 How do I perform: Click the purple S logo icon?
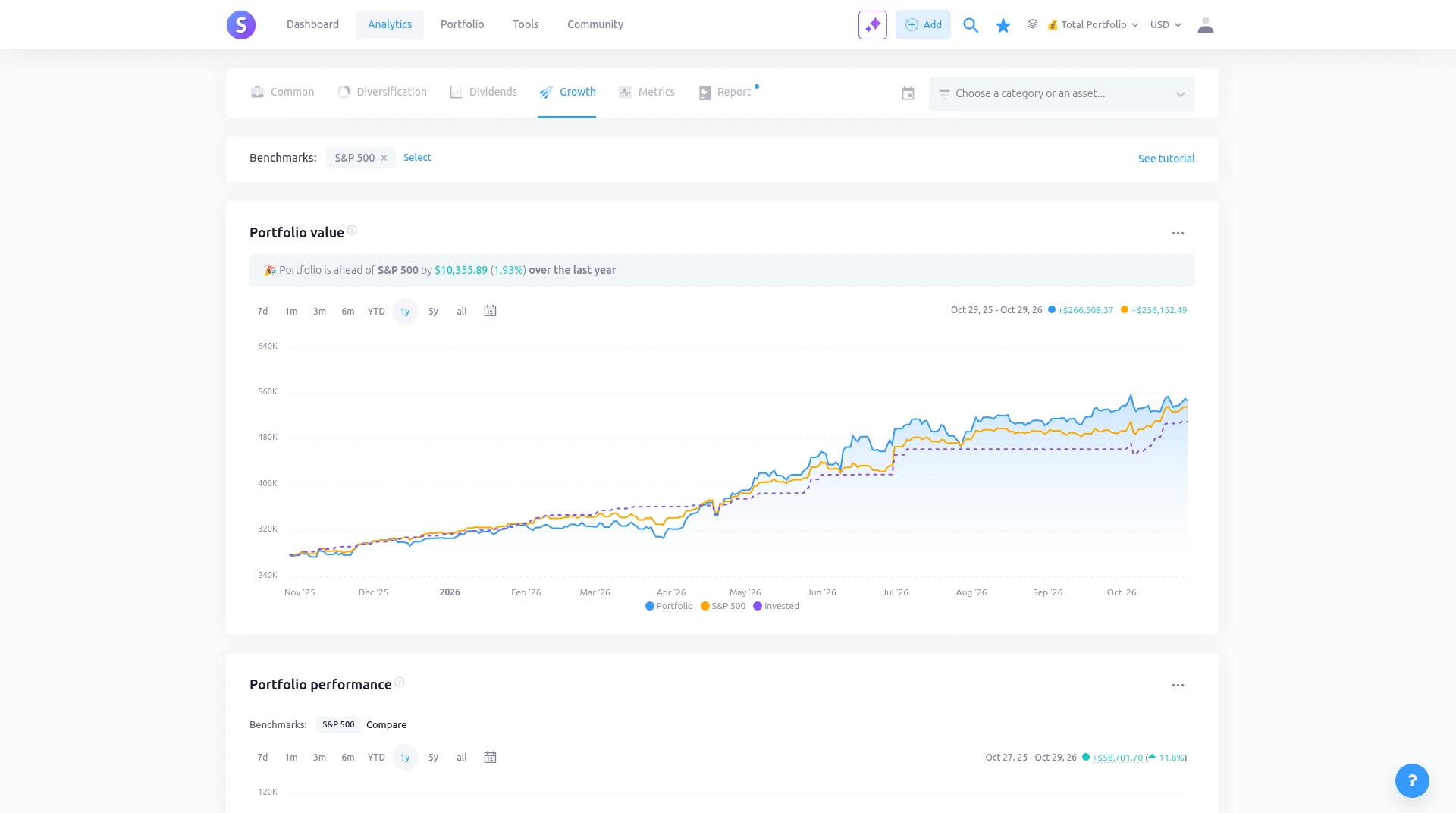click(x=241, y=25)
